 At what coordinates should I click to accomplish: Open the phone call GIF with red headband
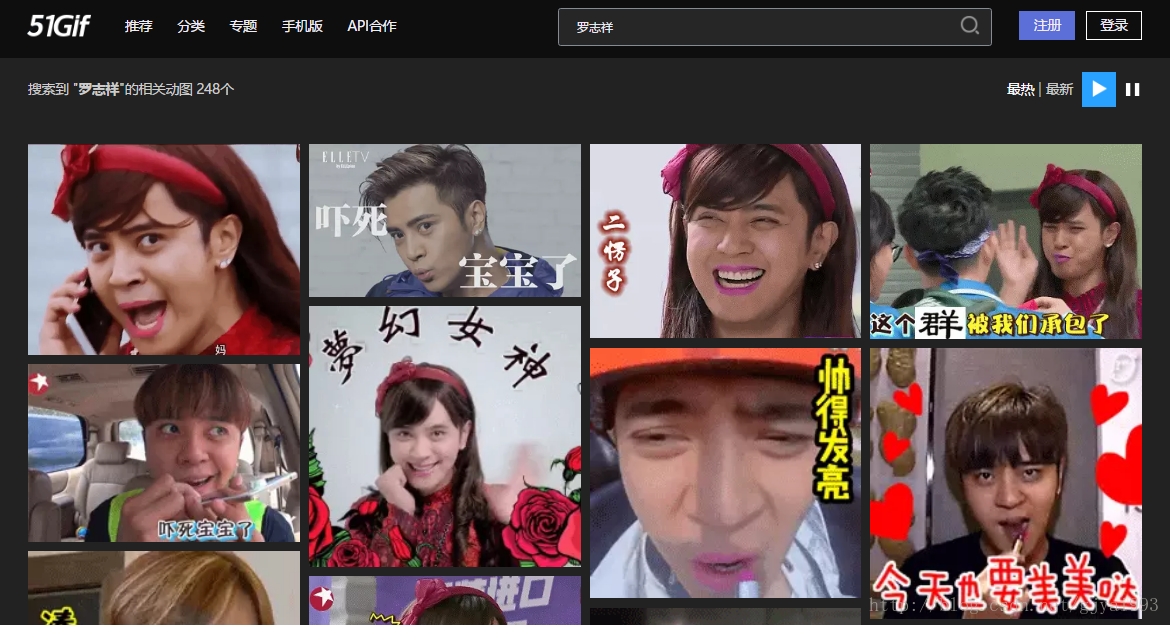pyautogui.click(x=163, y=249)
